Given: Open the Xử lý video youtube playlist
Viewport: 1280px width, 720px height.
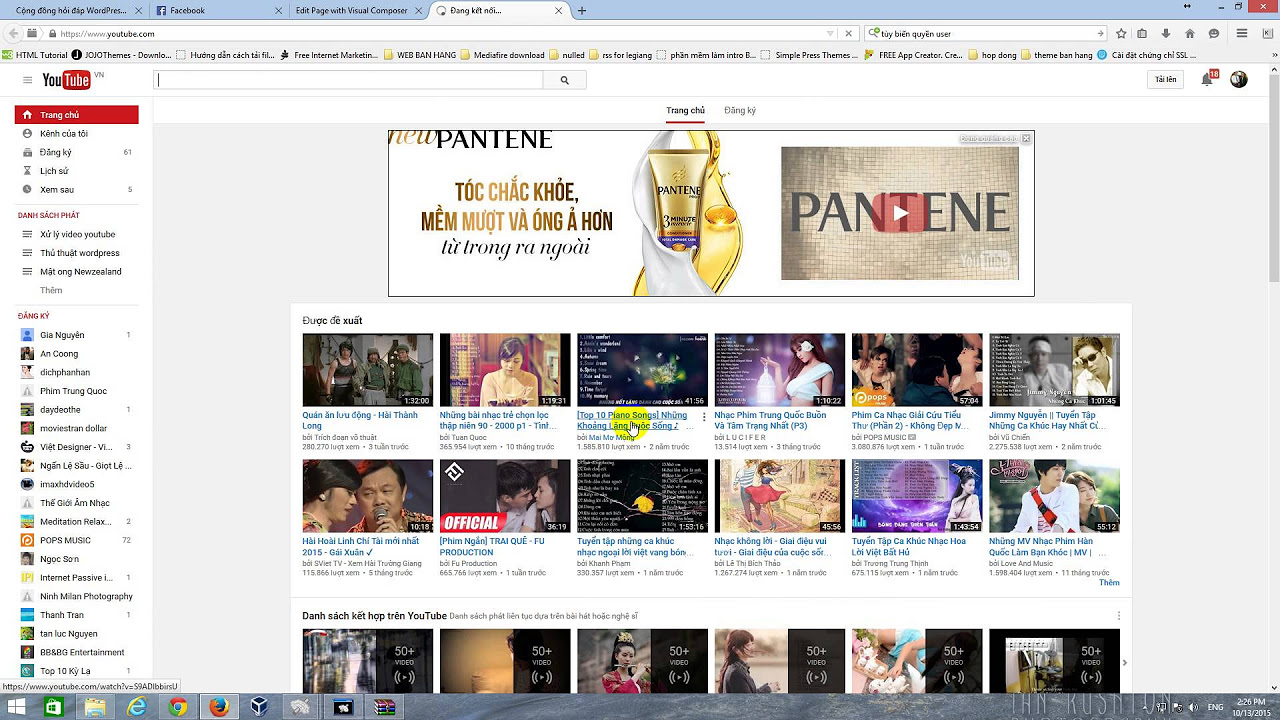Looking at the screenshot, I should click(77, 234).
